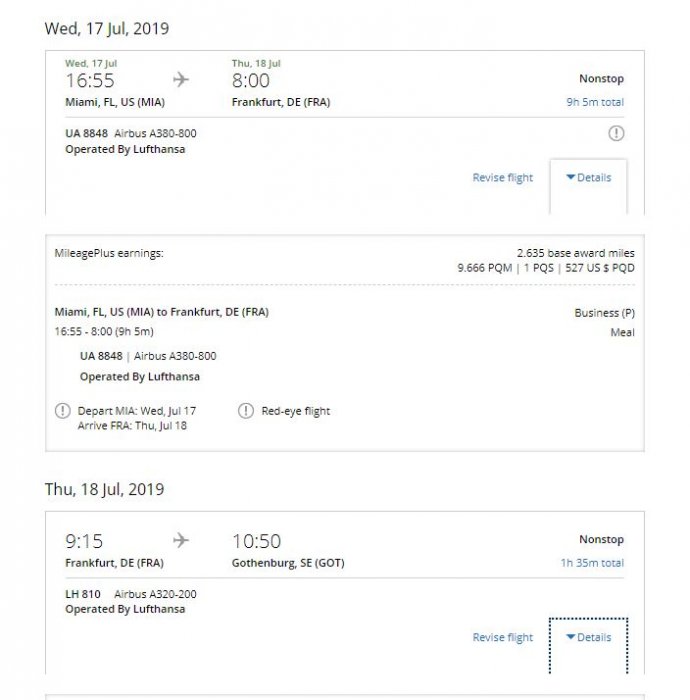Click the Red-eye flight notice text
690x700 pixels.
tap(295, 411)
